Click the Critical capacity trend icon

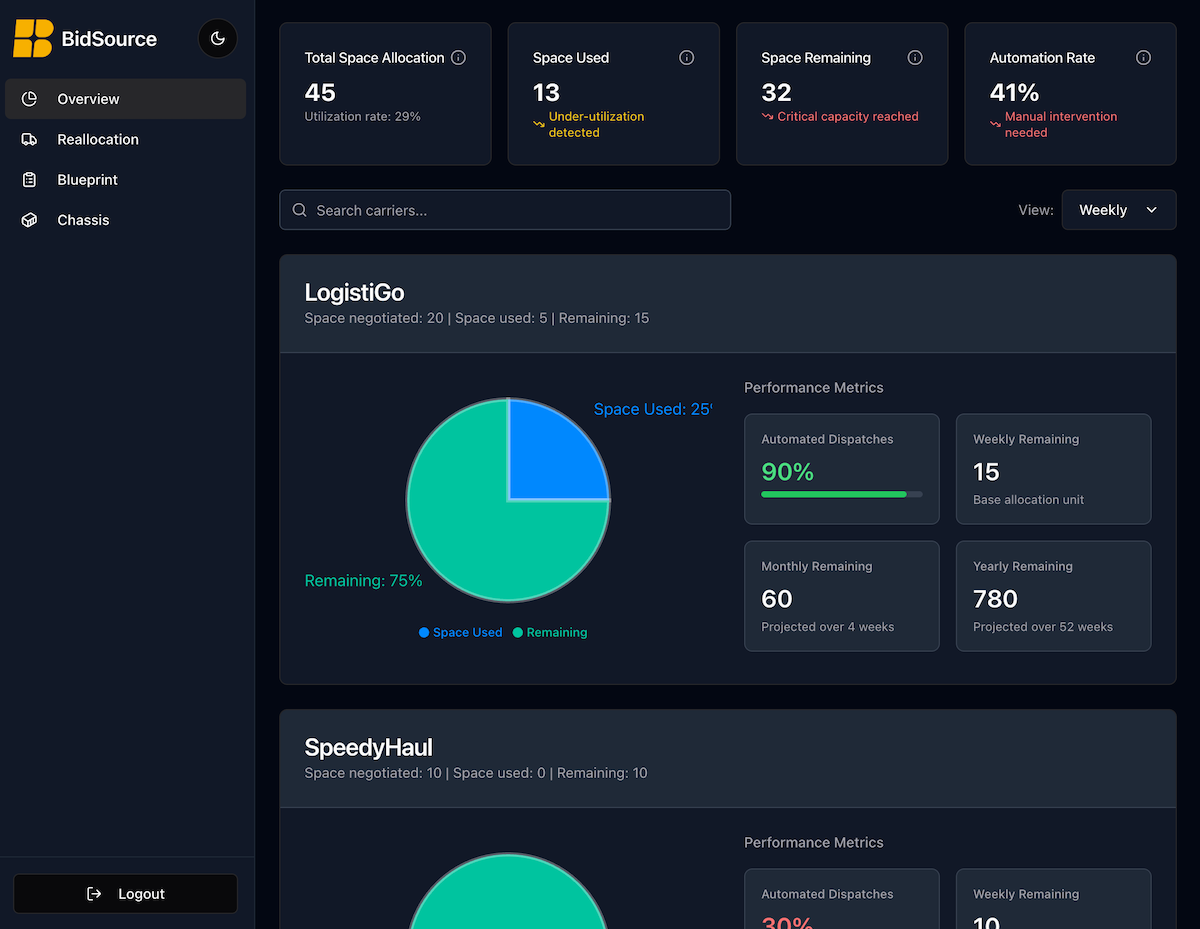click(768, 117)
